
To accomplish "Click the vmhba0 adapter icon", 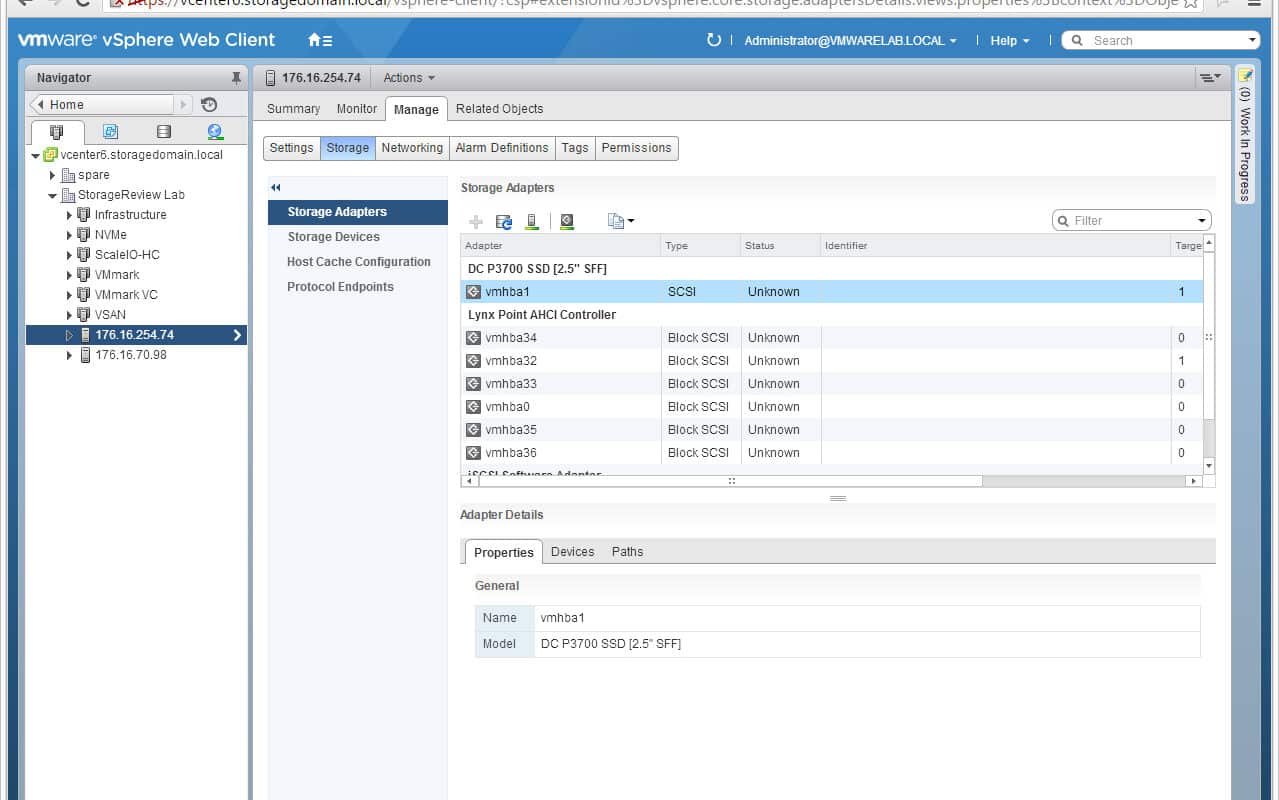I will 474,407.
